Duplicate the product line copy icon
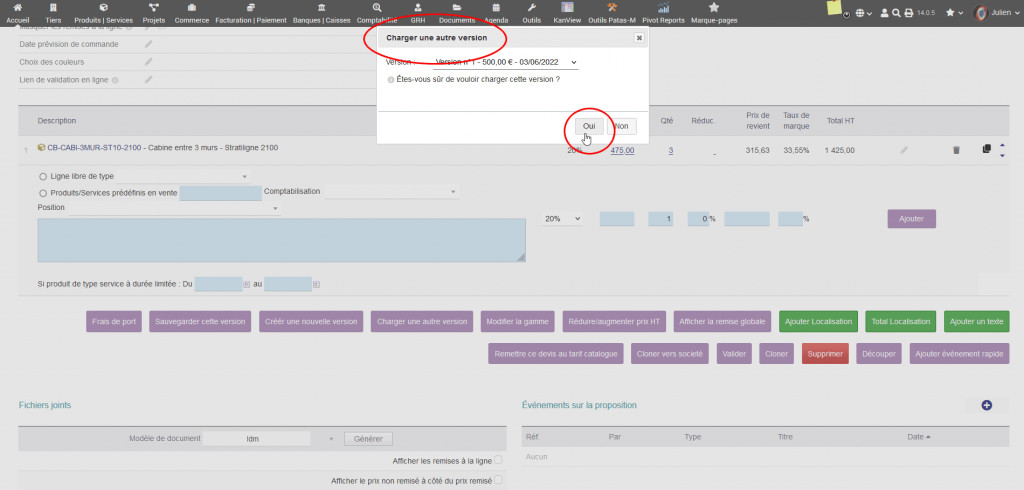 (x=987, y=149)
